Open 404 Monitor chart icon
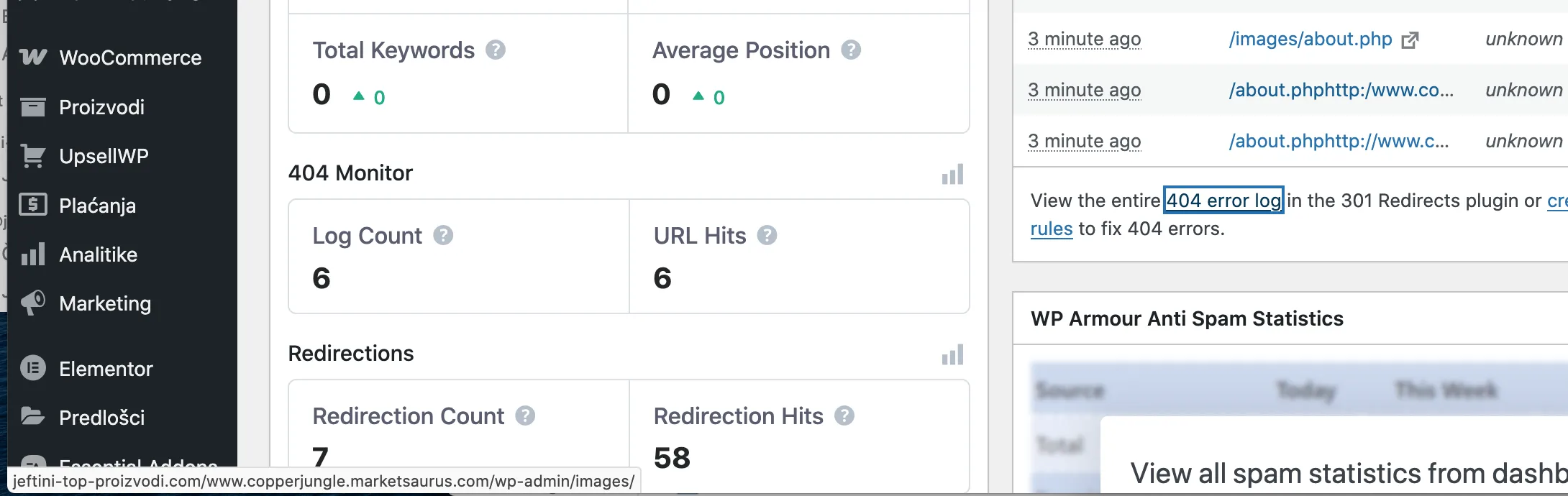The image size is (1568, 496). click(952, 174)
